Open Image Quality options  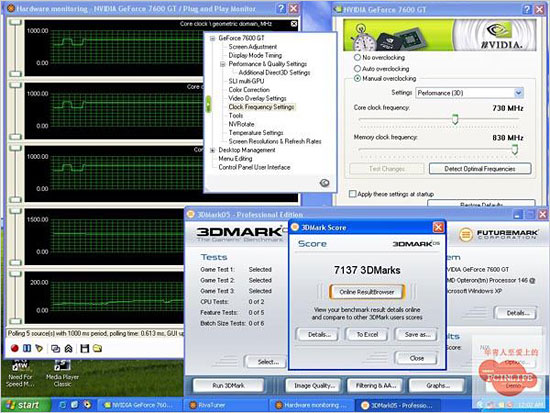click(314, 386)
